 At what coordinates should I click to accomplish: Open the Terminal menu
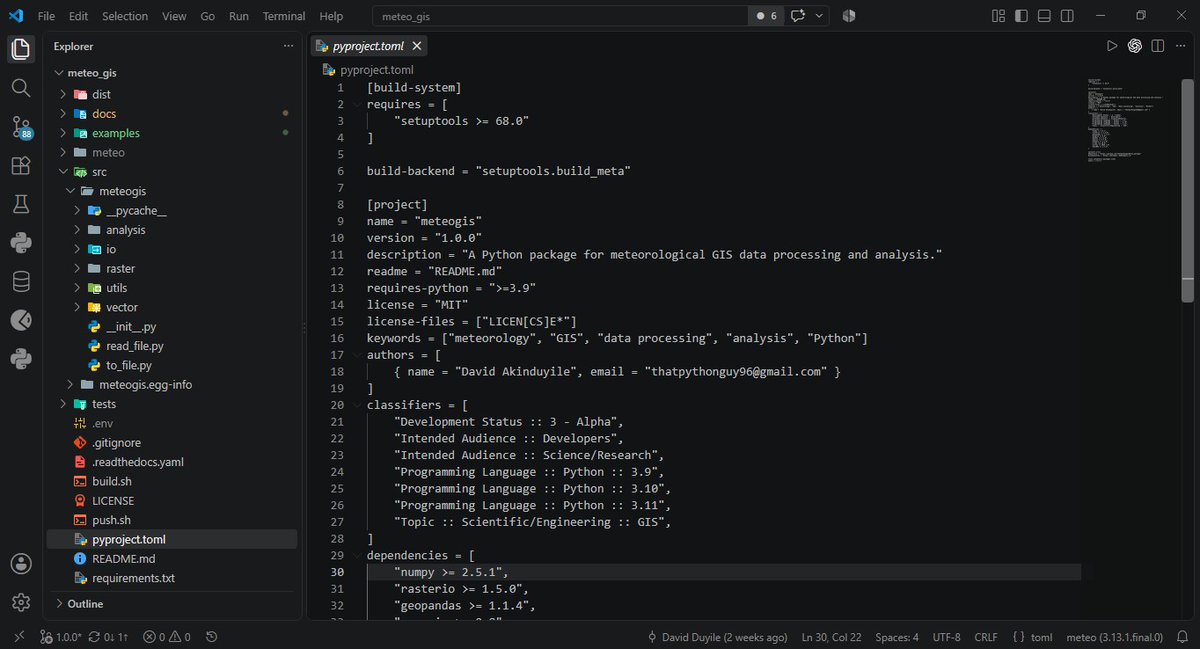coord(284,16)
